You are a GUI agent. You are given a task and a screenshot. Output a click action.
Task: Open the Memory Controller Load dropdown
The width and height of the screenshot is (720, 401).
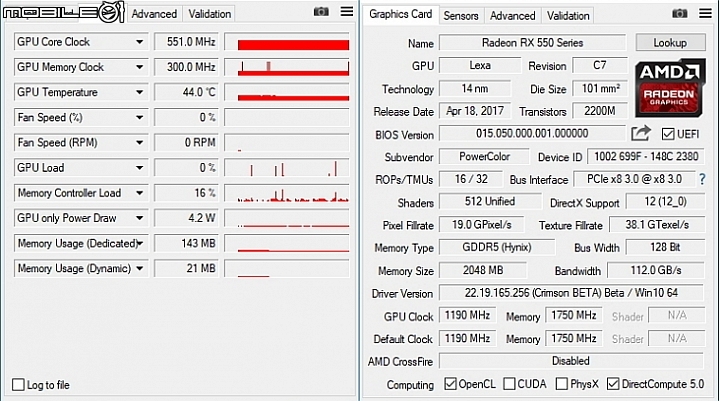139,193
